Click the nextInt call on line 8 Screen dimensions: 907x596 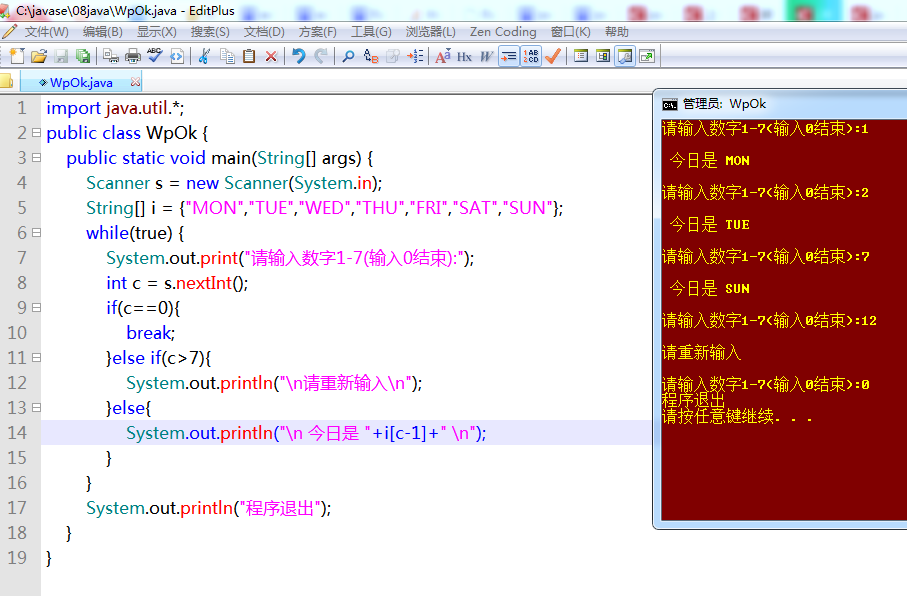point(204,283)
